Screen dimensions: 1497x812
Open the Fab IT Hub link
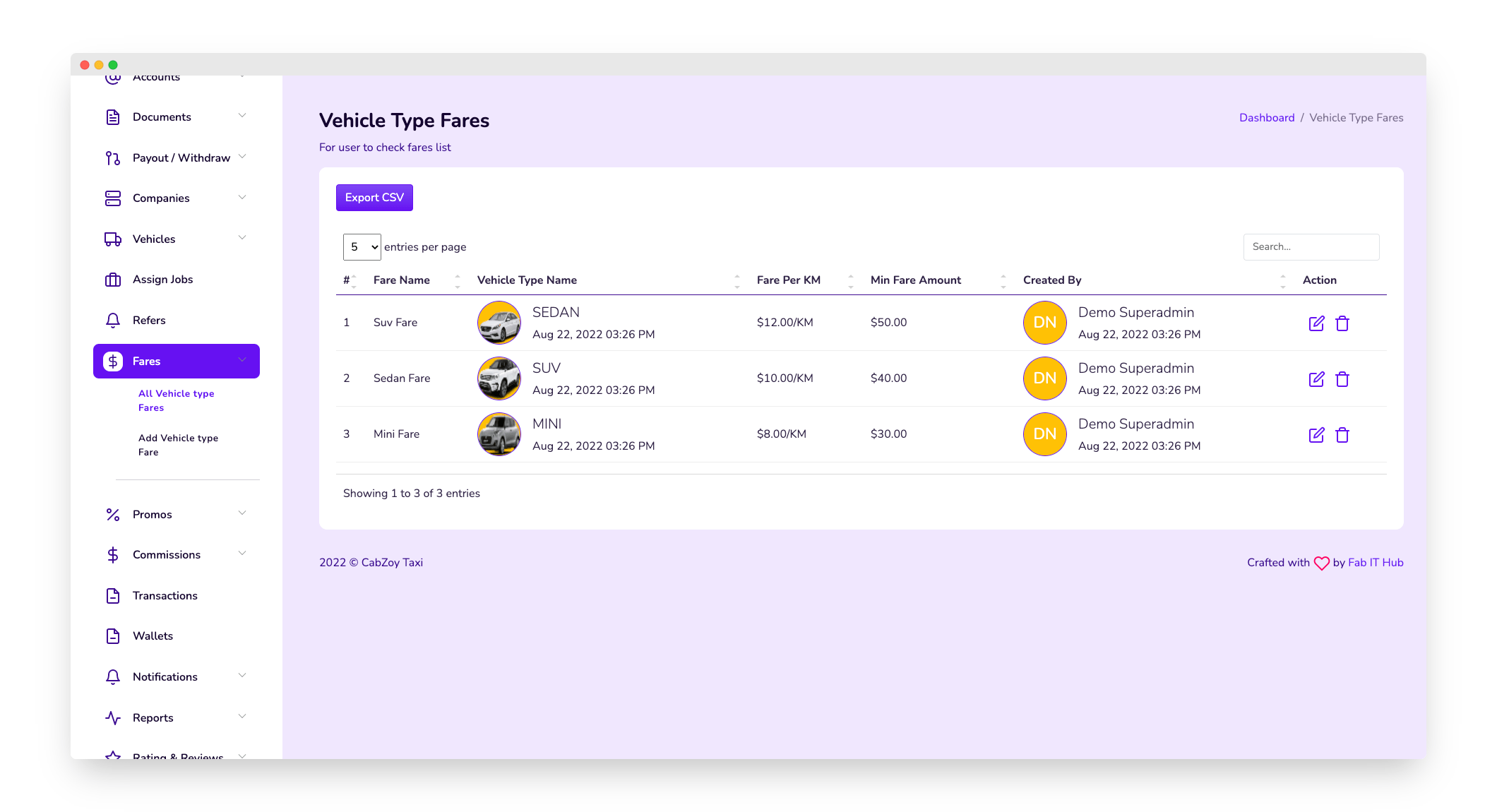(x=1376, y=563)
